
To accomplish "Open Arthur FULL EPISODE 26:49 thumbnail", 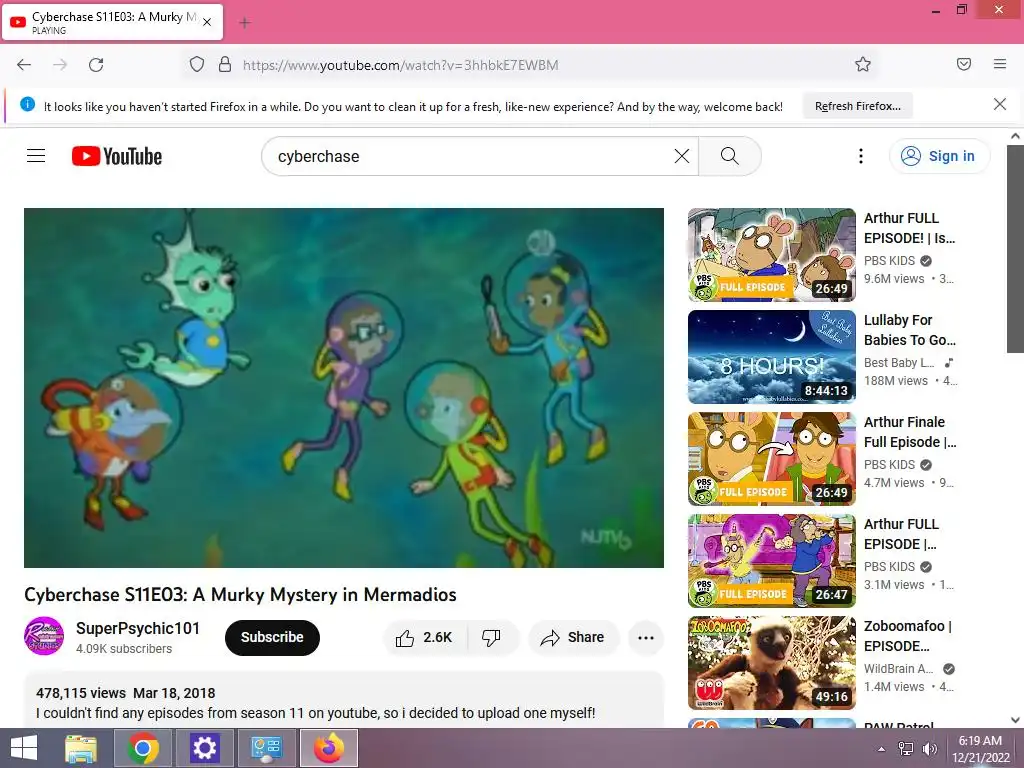I will tap(771, 255).
